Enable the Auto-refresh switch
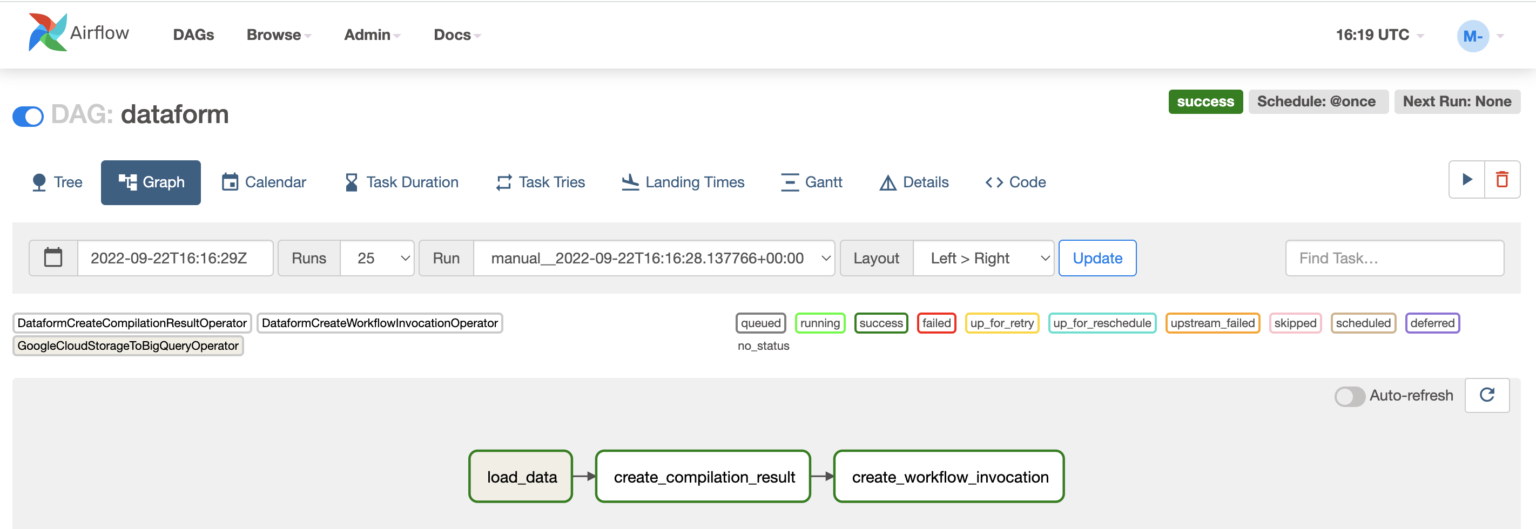This screenshot has height=529, width=1536. (x=1350, y=396)
